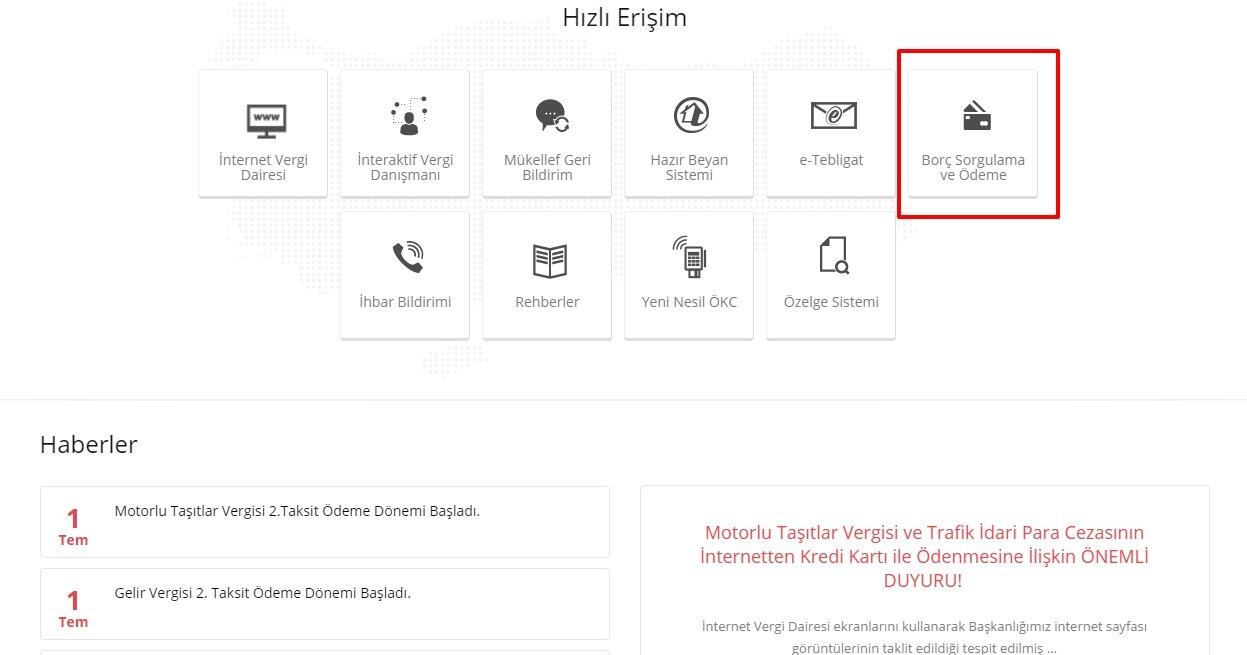
Task: Select the partially visible third news card
Action: point(324,651)
